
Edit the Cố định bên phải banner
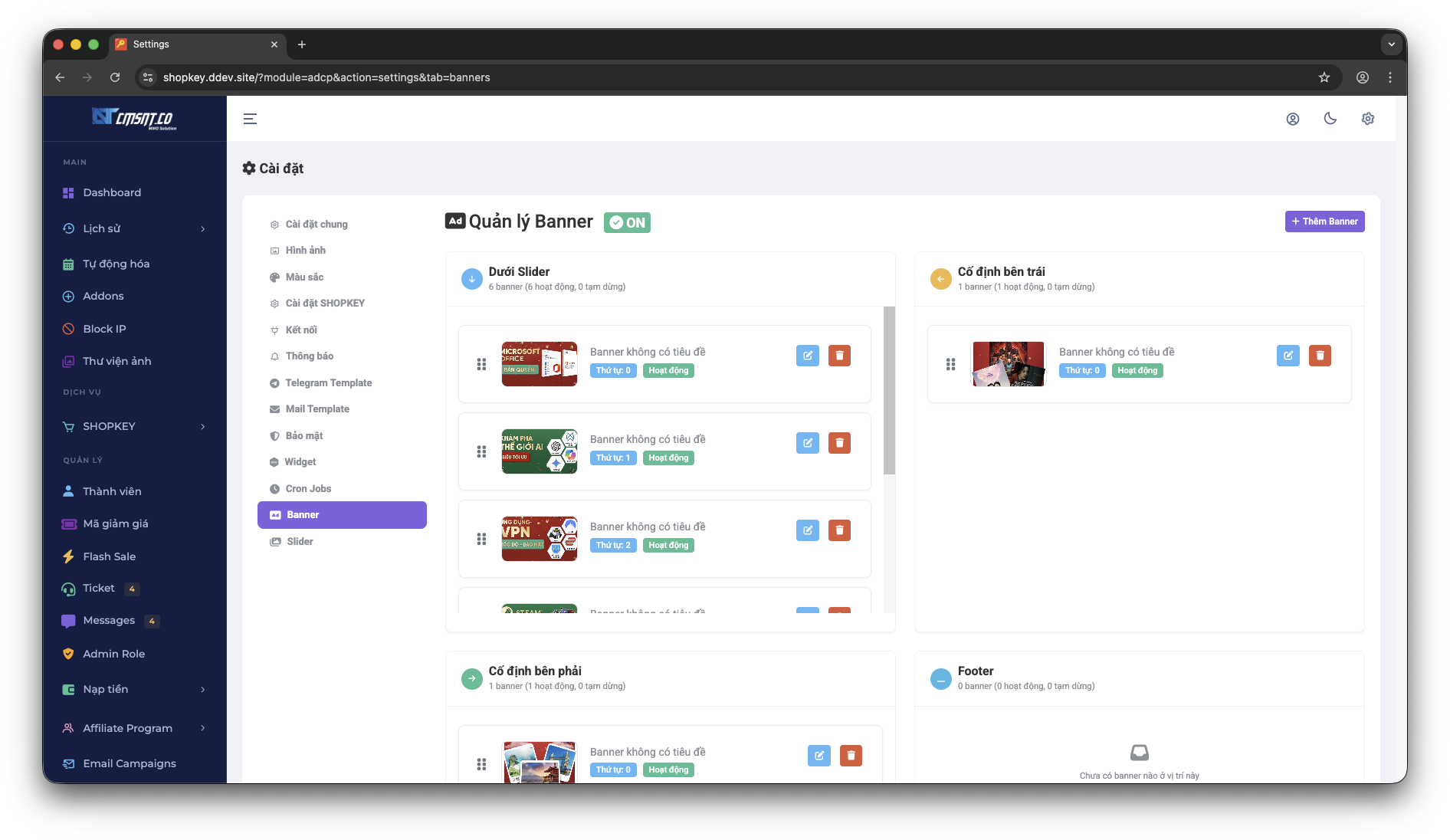[819, 756]
